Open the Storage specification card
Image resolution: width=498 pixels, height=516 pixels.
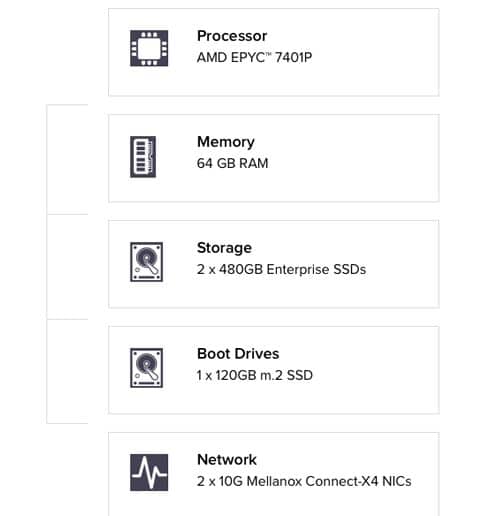(274, 264)
